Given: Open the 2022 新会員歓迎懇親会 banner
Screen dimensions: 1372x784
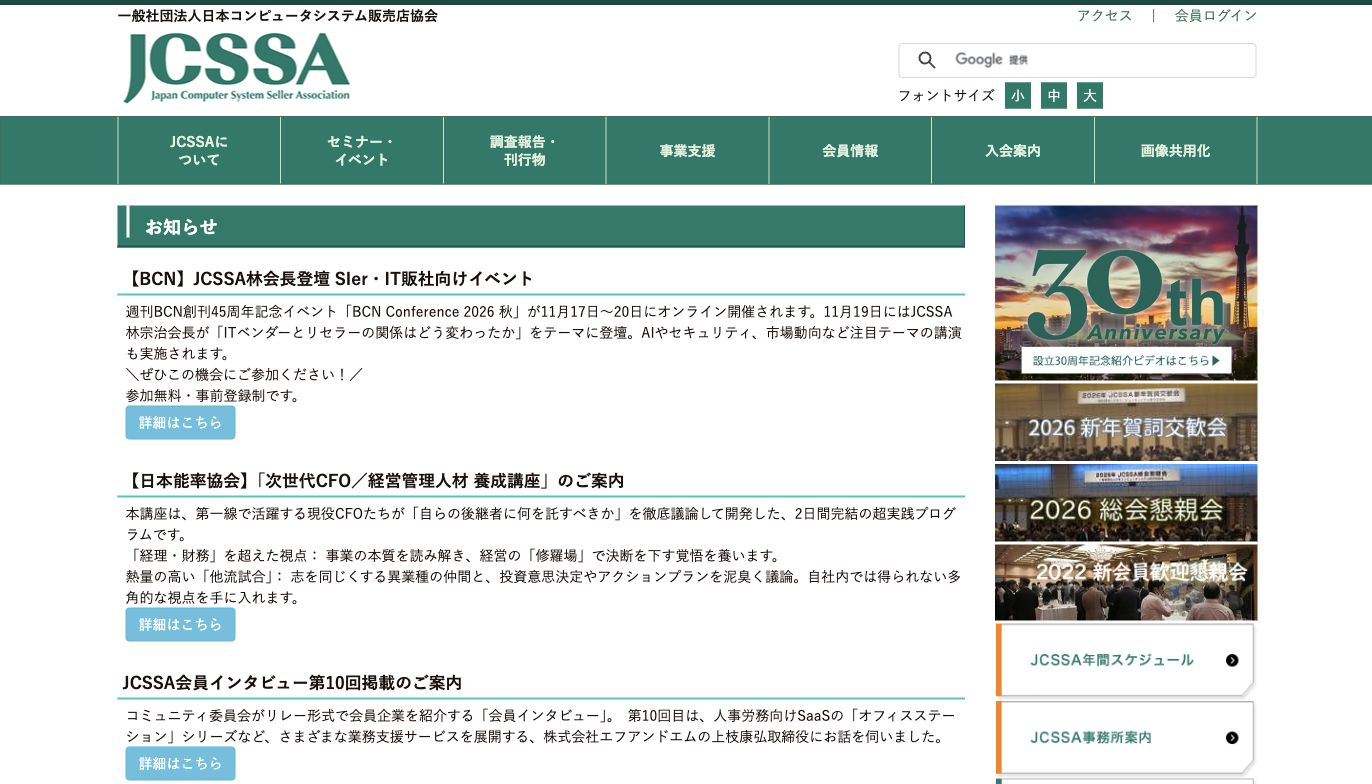Looking at the screenshot, I should [x=1126, y=582].
